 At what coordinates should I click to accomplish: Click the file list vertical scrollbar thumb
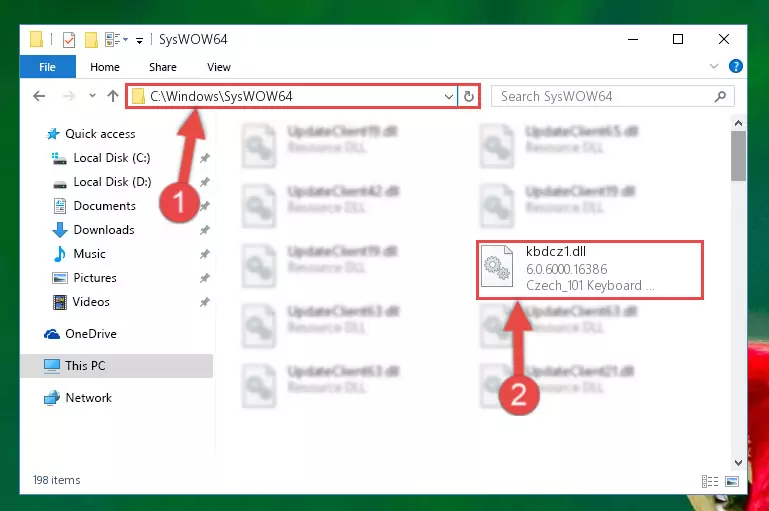click(738, 156)
